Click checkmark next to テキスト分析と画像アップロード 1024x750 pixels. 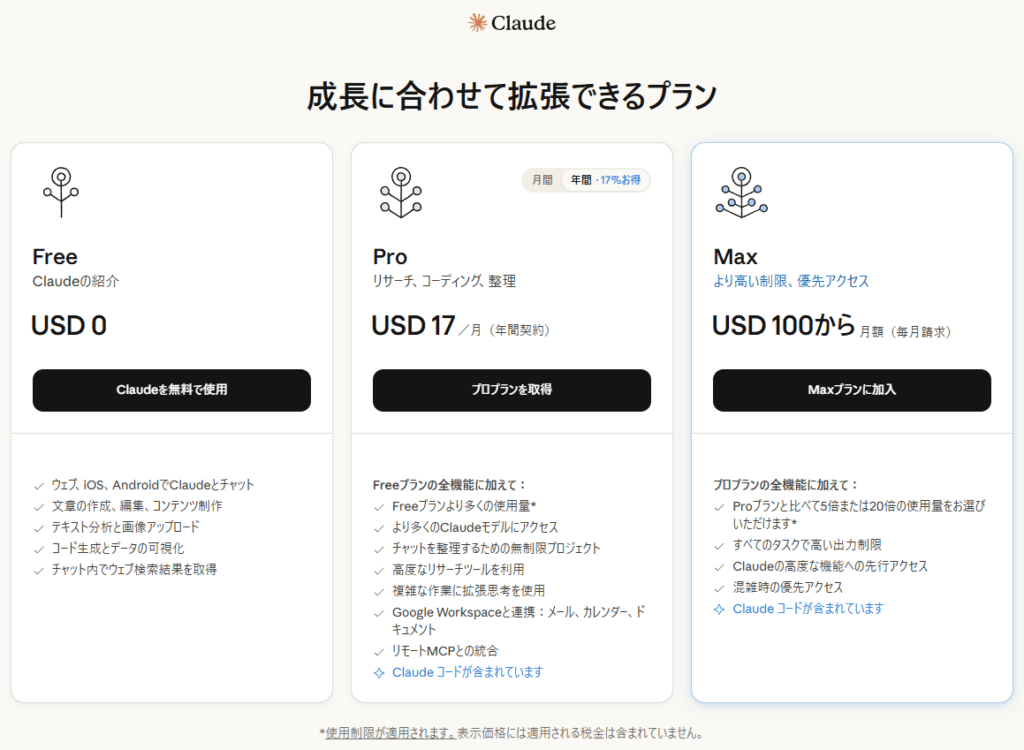click(39, 528)
